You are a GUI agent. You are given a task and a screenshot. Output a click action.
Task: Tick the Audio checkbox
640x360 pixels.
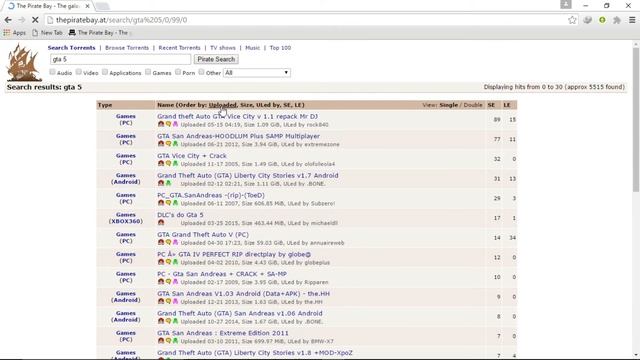52,72
